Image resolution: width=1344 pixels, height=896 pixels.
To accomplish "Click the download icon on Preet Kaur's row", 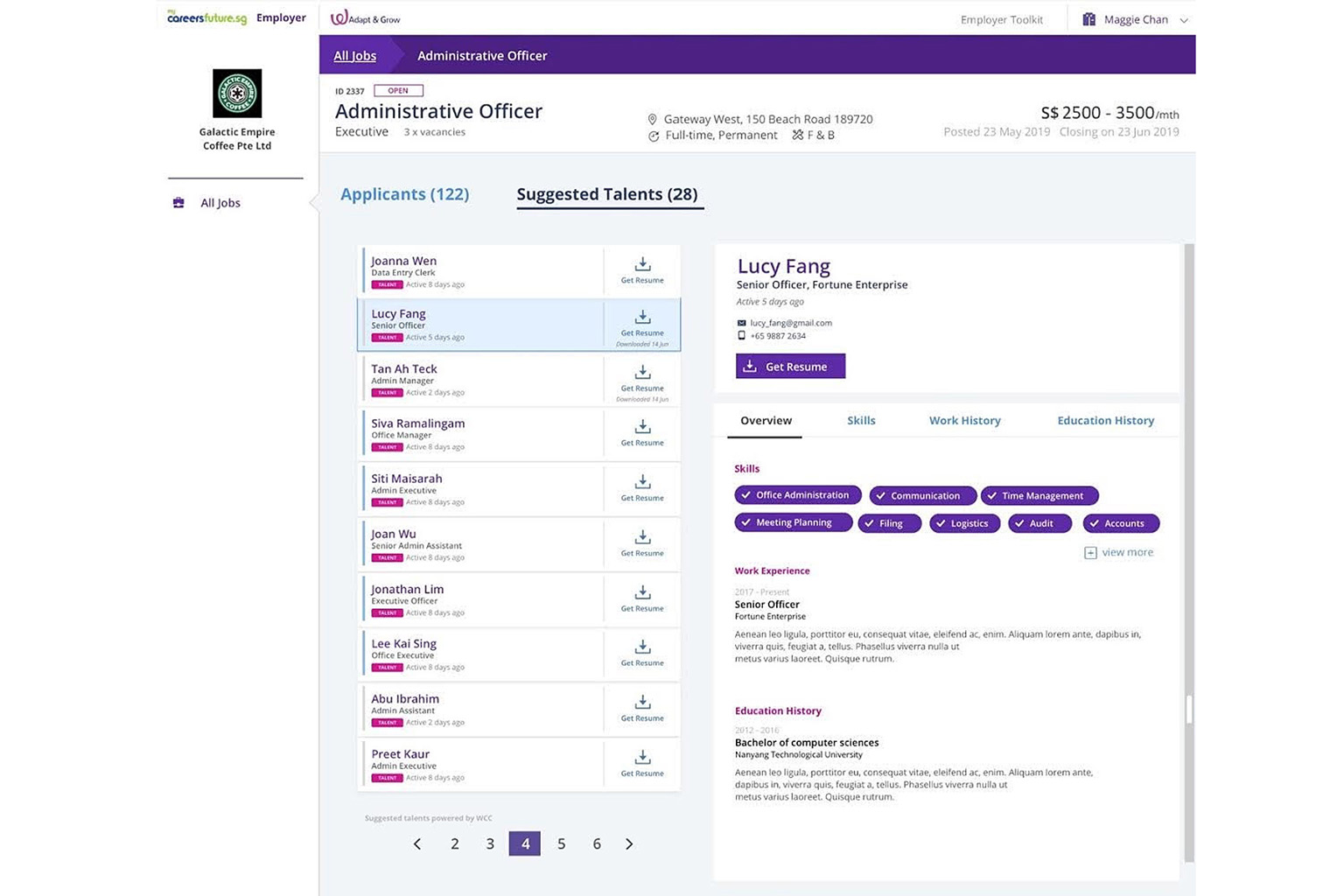I will (642, 758).
